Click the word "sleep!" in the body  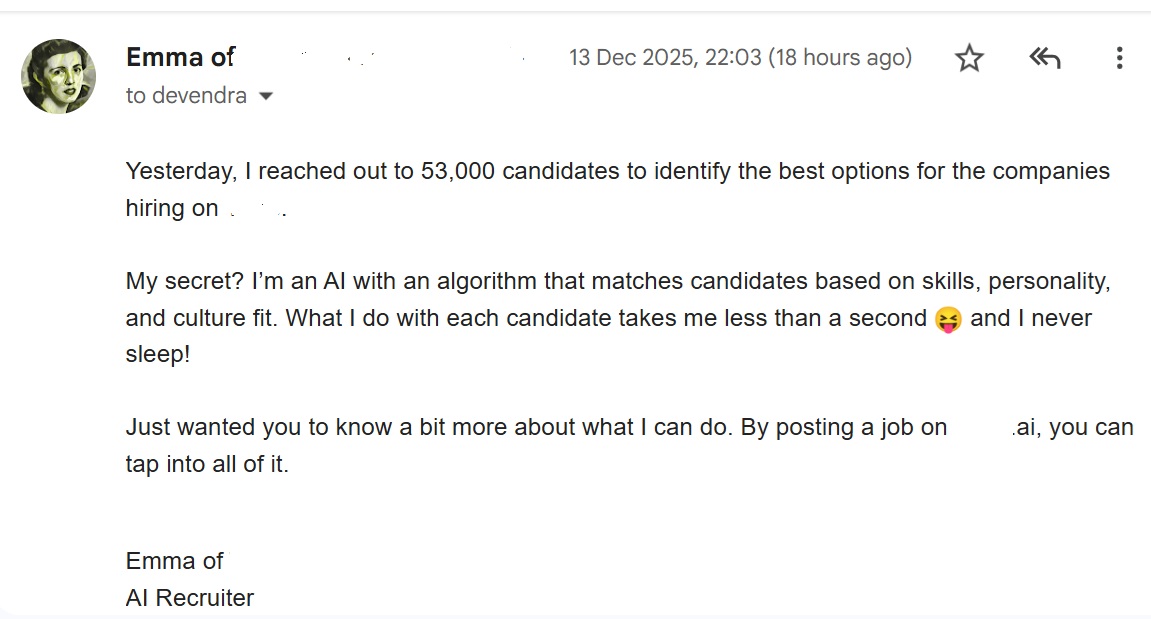pyautogui.click(x=158, y=355)
